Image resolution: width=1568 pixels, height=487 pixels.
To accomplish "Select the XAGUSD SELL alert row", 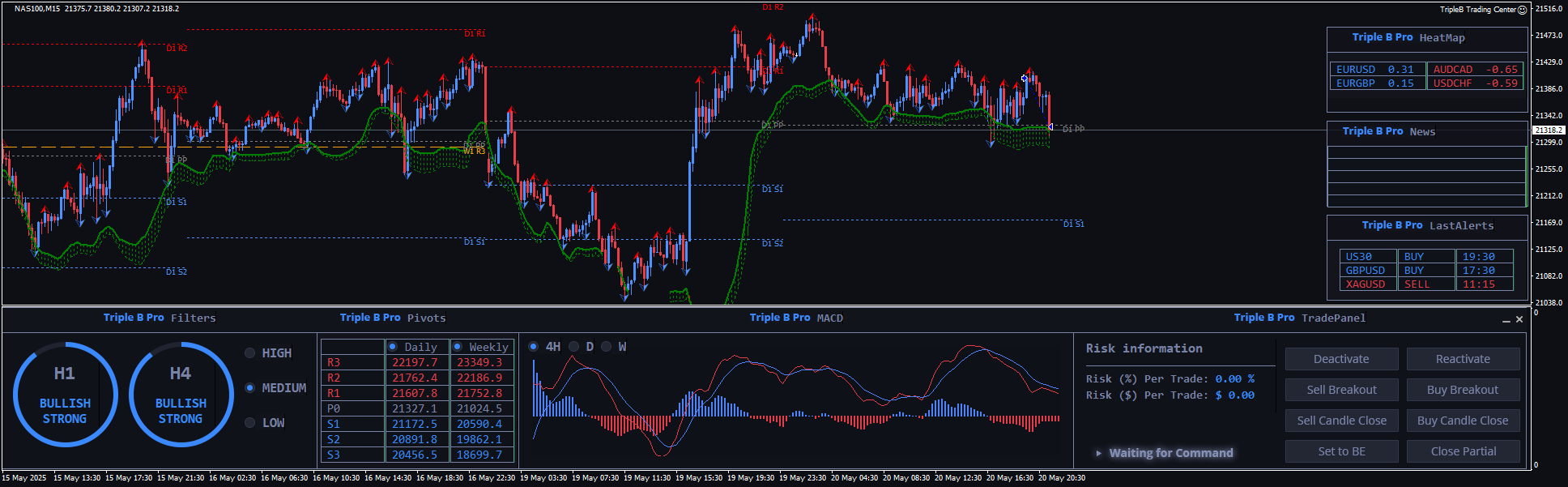I will pyautogui.click(x=1425, y=284).
